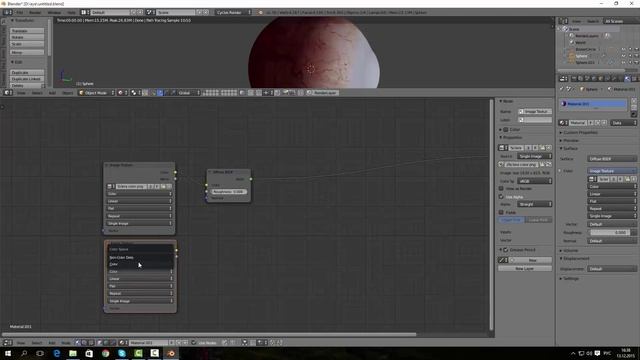The height and width of the screenshot is (360, 640).
Task: Collapse the Transform section in tool shelf
Action: tap(13, 20)
